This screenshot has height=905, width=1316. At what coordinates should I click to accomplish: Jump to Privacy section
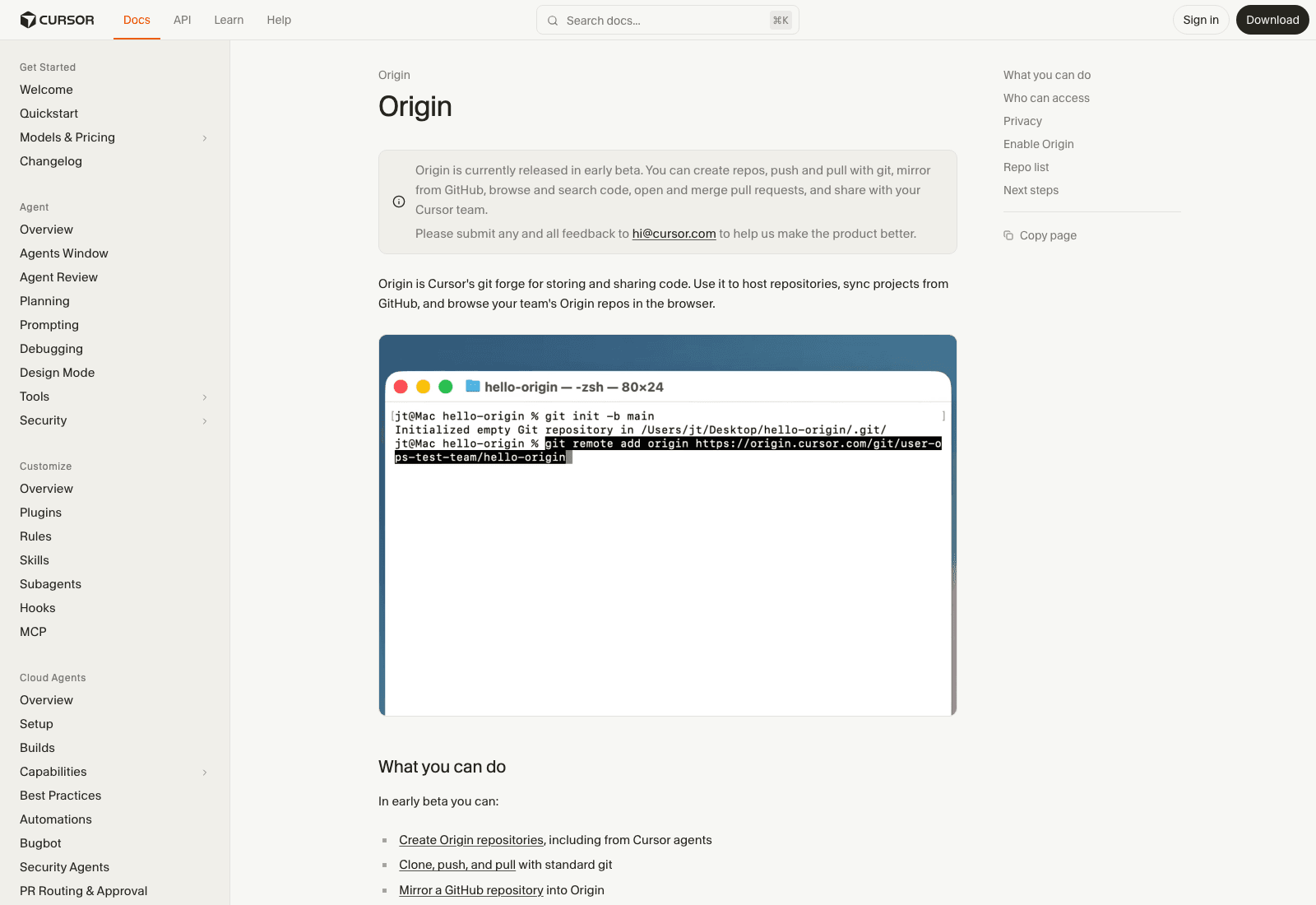pos(1022,121)
